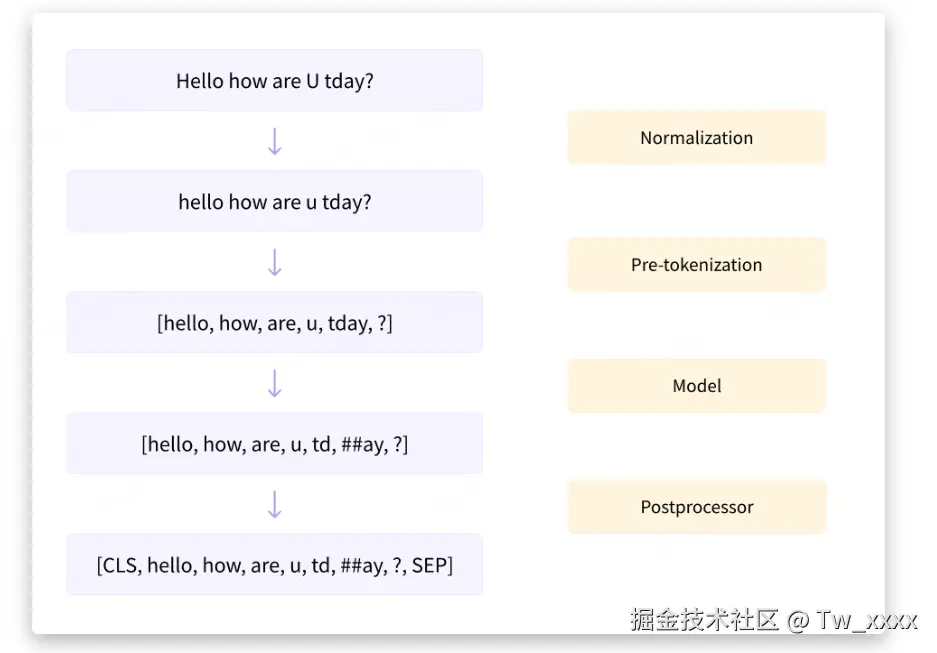937x653 pixels.
Task: Select the token list box without CLS containing "td"
Action: (x=274, y=444)
